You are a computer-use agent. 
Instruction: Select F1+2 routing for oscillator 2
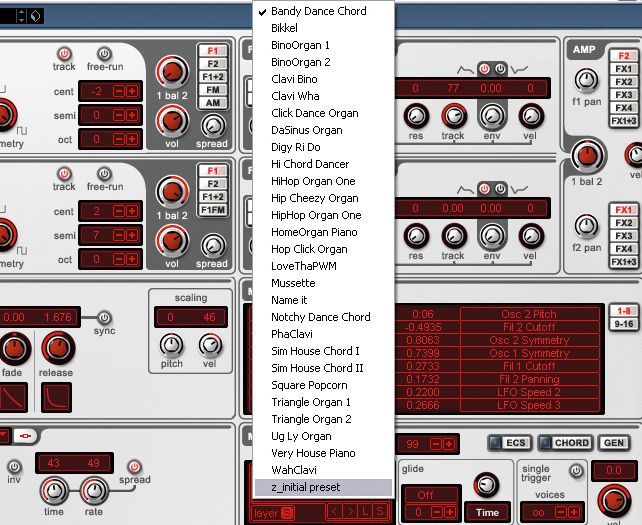[213, 197]
